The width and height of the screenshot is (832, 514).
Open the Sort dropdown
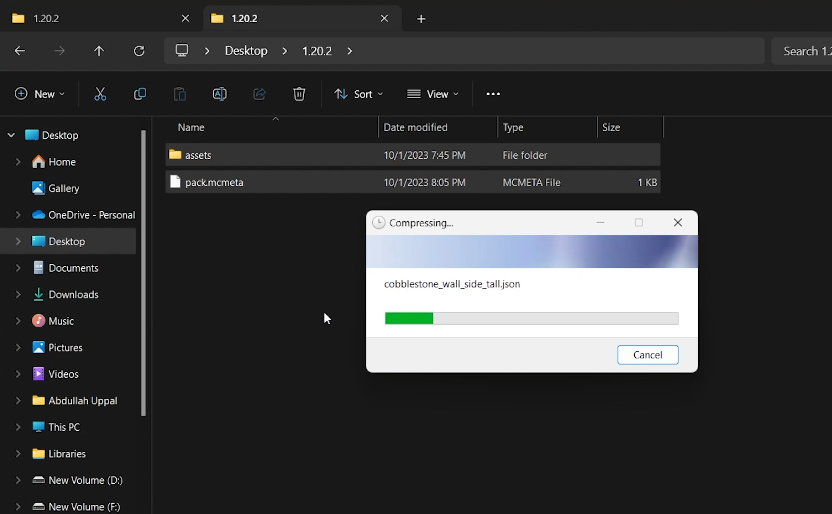click(359, 94)
